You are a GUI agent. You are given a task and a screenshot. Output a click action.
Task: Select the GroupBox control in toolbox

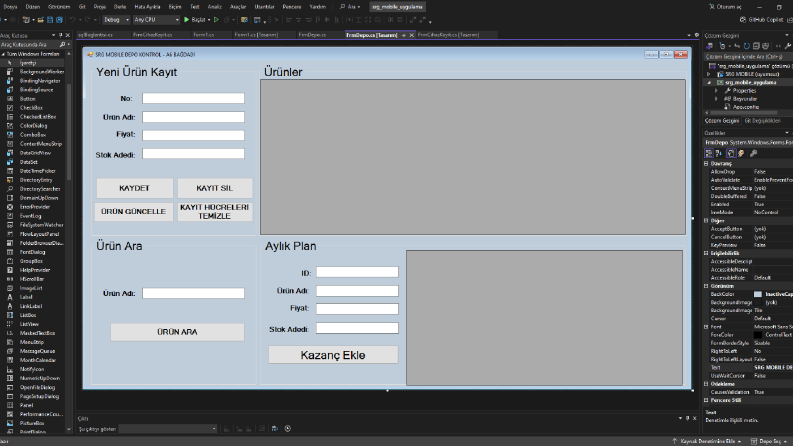point(33,261)
